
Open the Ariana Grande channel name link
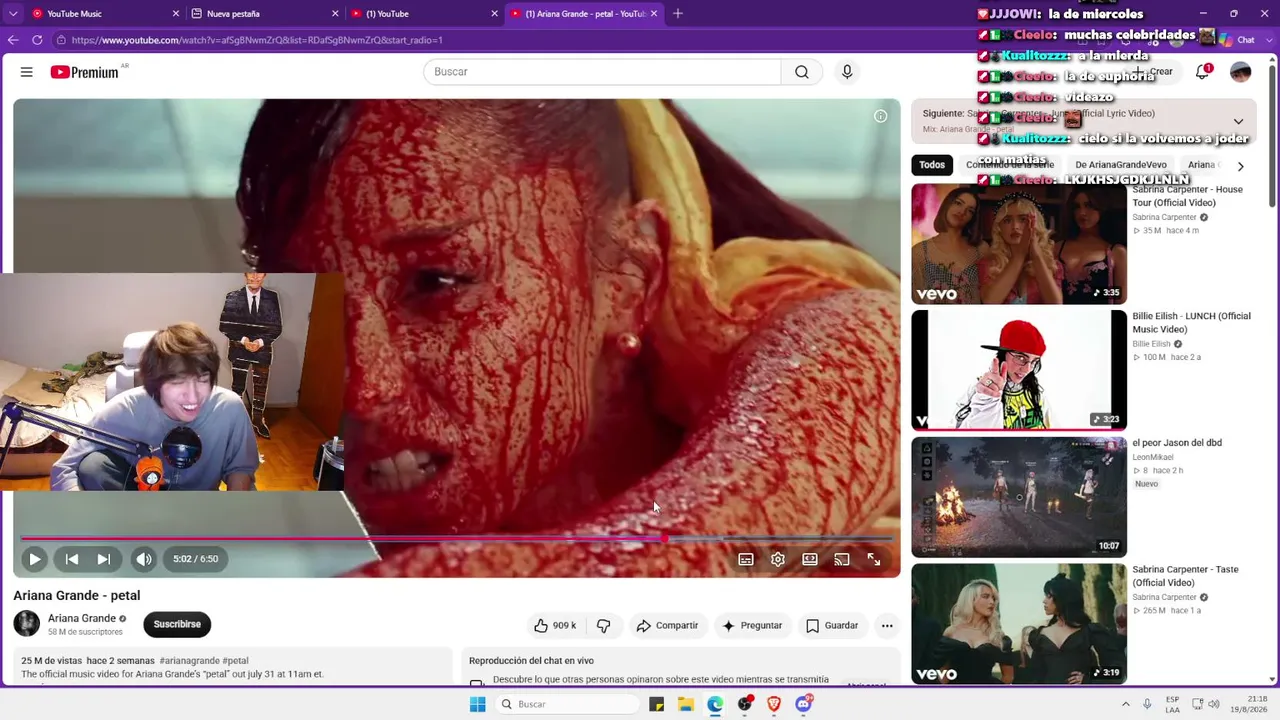82,618
